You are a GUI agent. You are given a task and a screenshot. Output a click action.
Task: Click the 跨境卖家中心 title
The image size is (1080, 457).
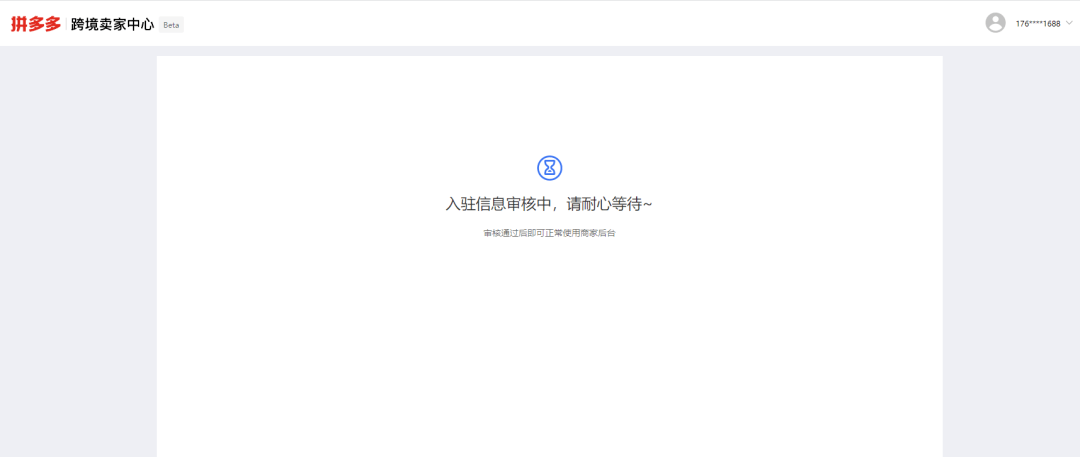[112, 25]
